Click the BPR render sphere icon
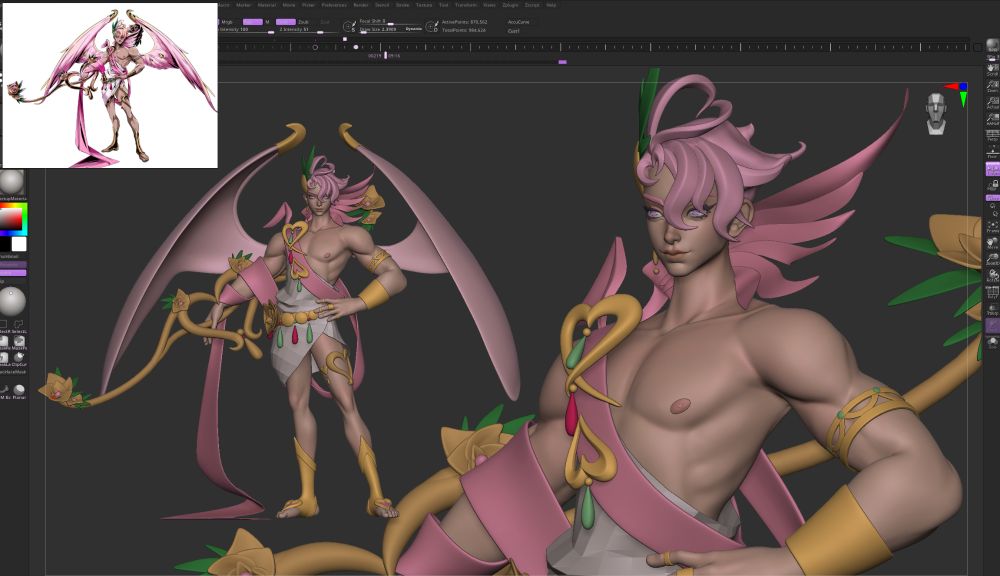1000x576 pixels. [x=992, y=46]
